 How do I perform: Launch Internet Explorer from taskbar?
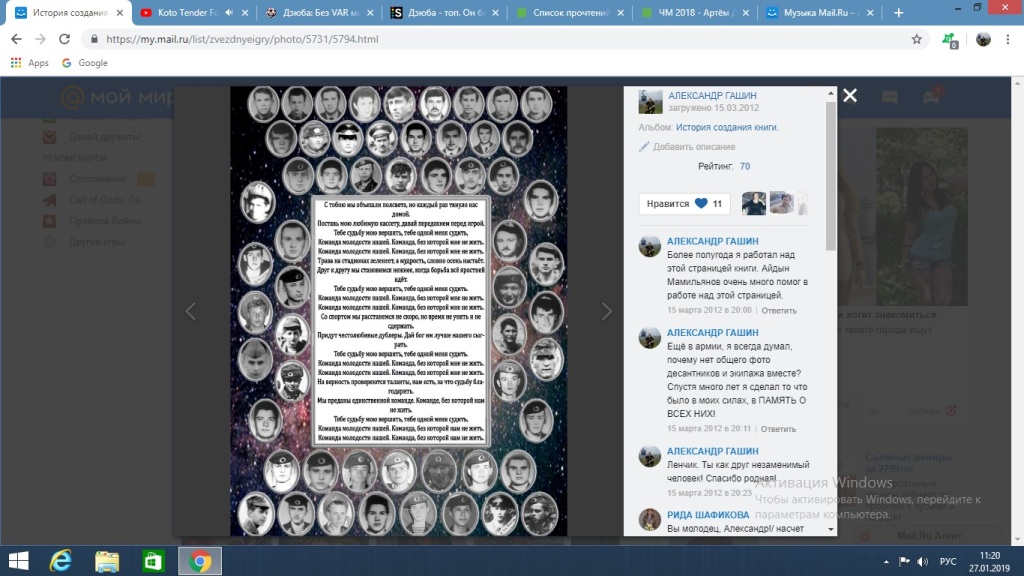click(x=61, y=561)
